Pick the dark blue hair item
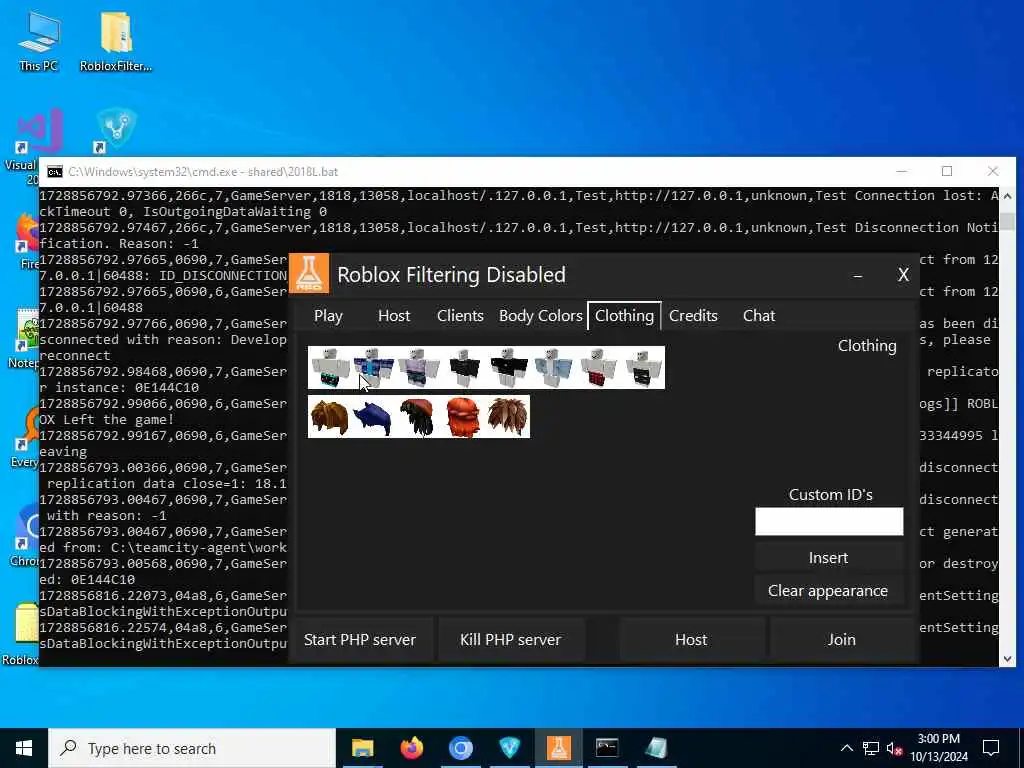The height and width of the screenshot is (768, 1024). pos(374,417)
